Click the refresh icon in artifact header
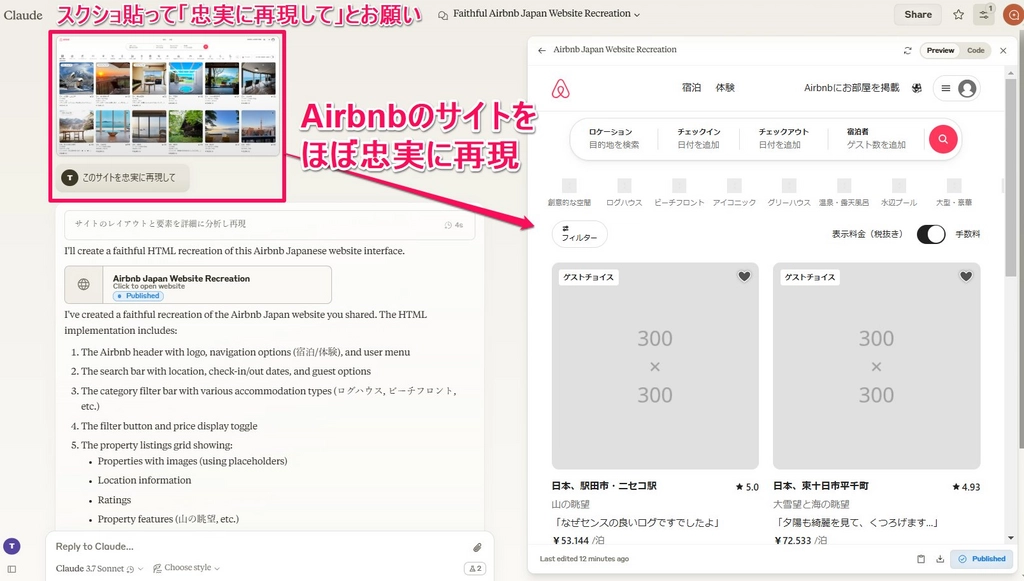1024x581 pixels. pyautogui.click(x=907, y=50)
